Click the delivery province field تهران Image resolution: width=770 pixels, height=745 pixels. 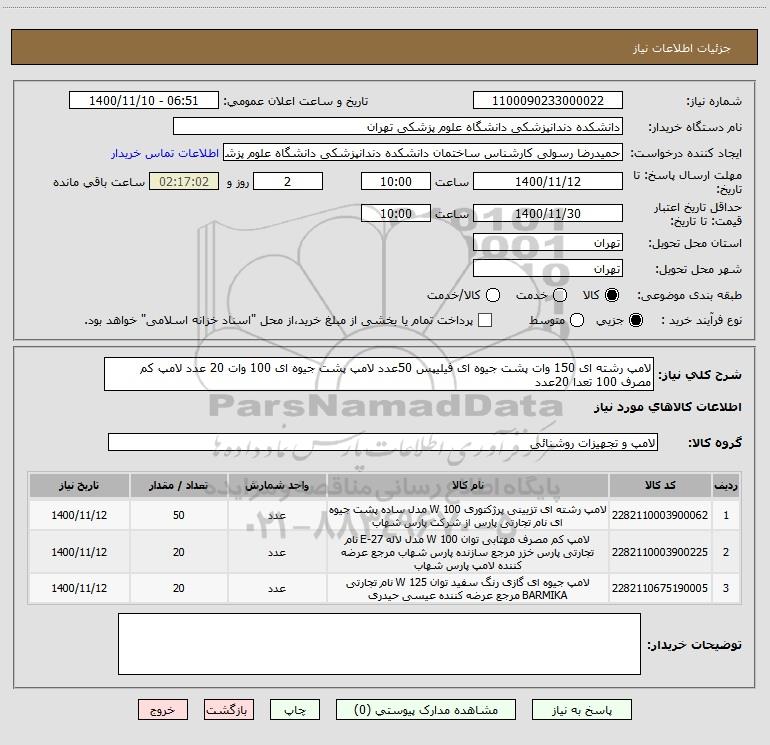[548, 243]
